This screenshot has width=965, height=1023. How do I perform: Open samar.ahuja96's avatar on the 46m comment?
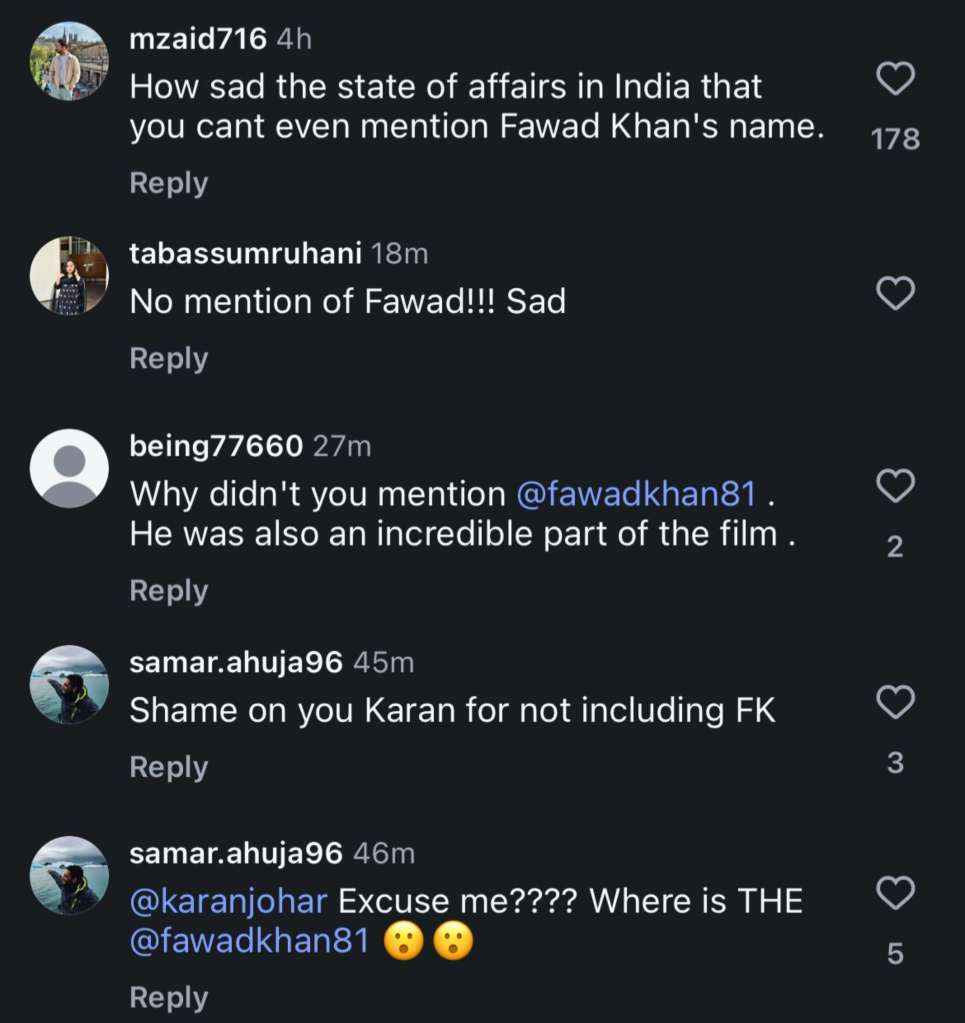pos(69,875)
